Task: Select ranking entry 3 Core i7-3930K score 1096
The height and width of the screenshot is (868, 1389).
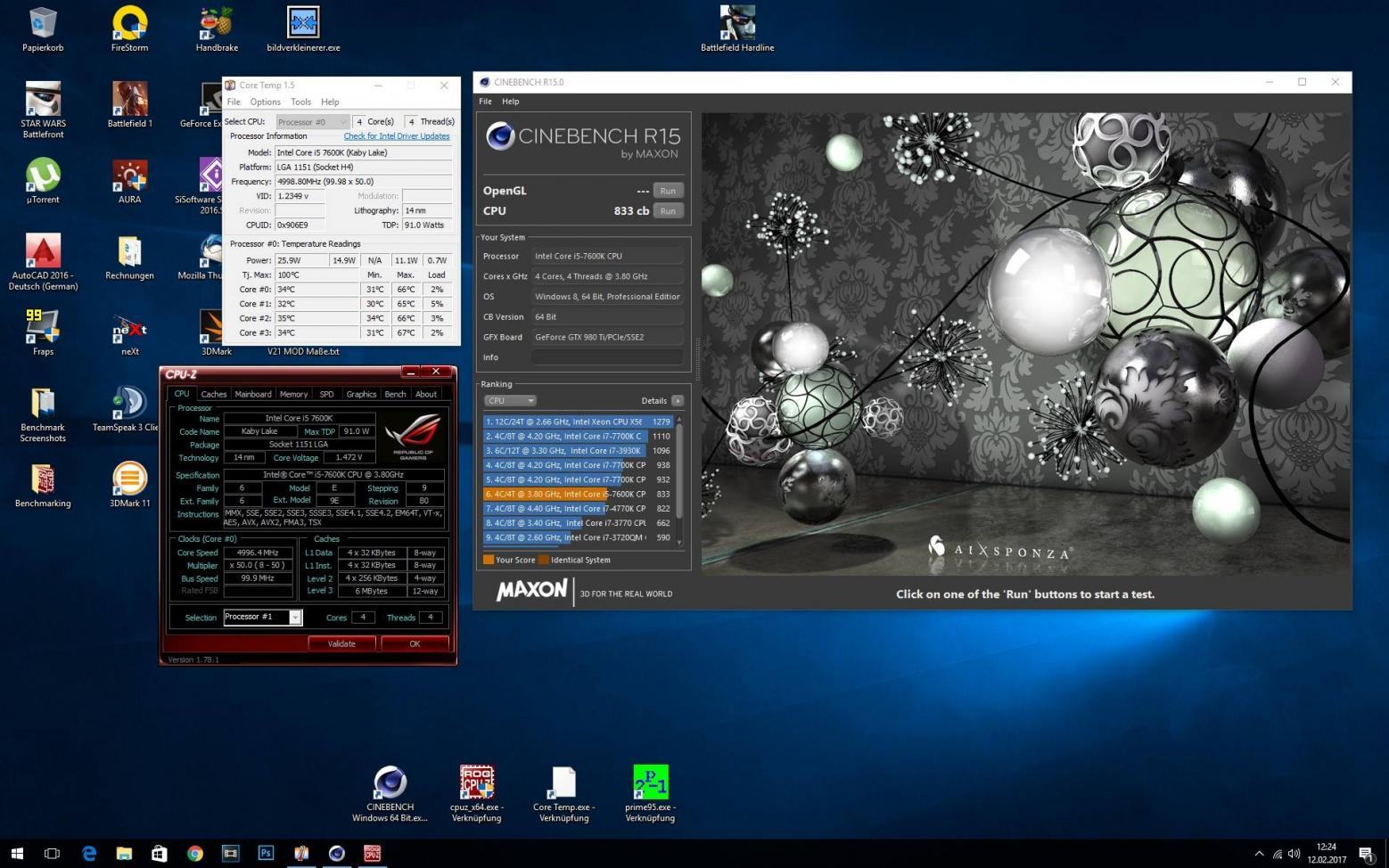Action: coord(578,451)
